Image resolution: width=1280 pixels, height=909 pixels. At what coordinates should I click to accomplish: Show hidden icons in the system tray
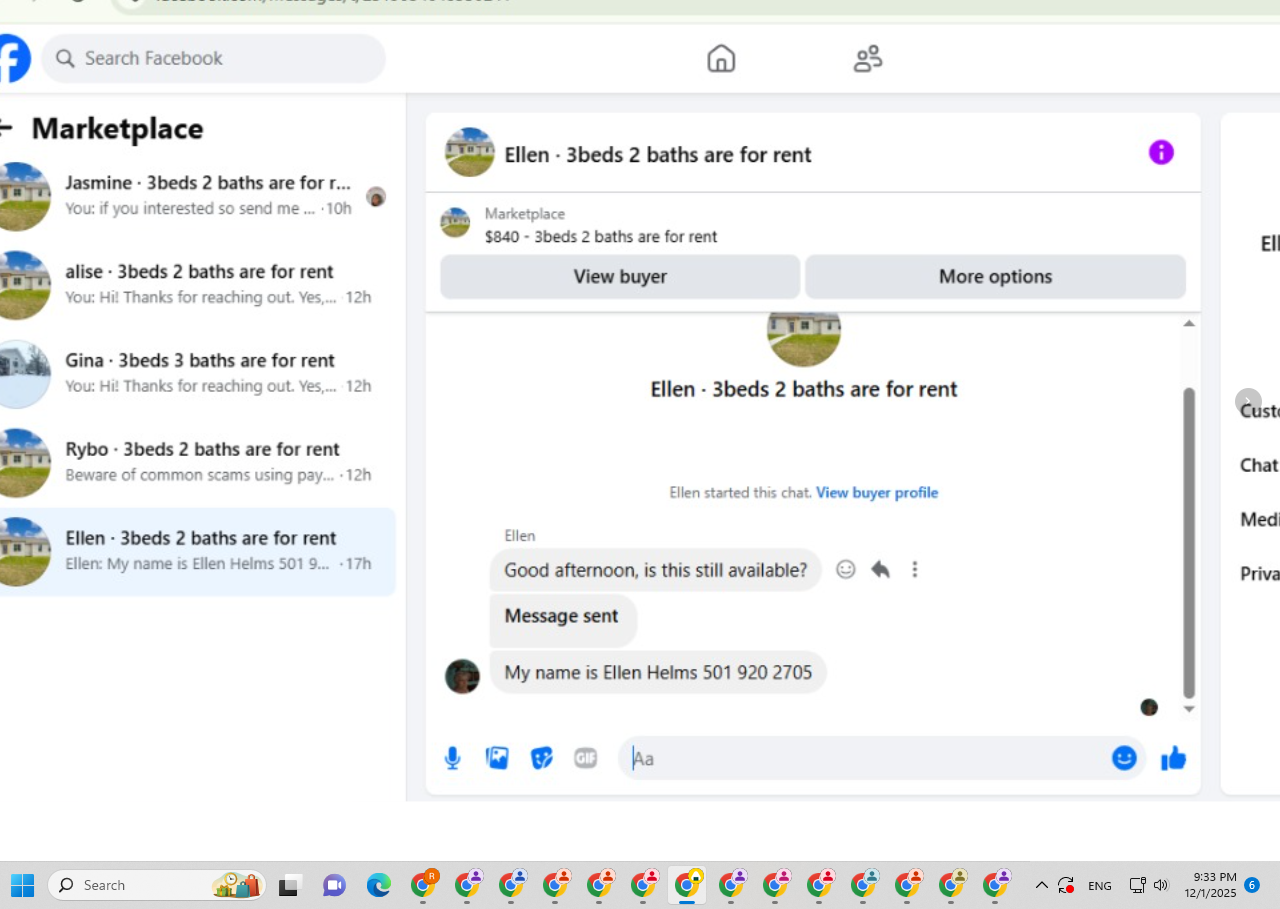pyautogui.click(x=1041, y=885)
